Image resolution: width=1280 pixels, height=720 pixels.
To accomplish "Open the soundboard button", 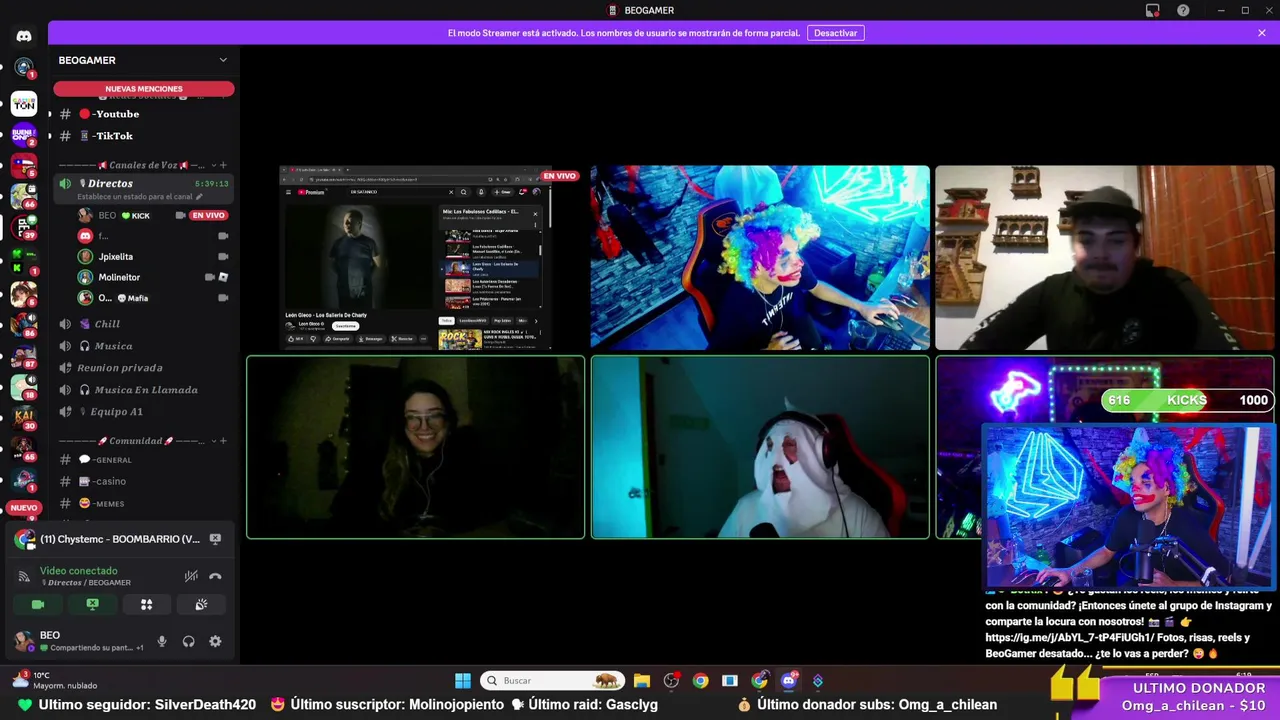I will [x=201, y=604].
